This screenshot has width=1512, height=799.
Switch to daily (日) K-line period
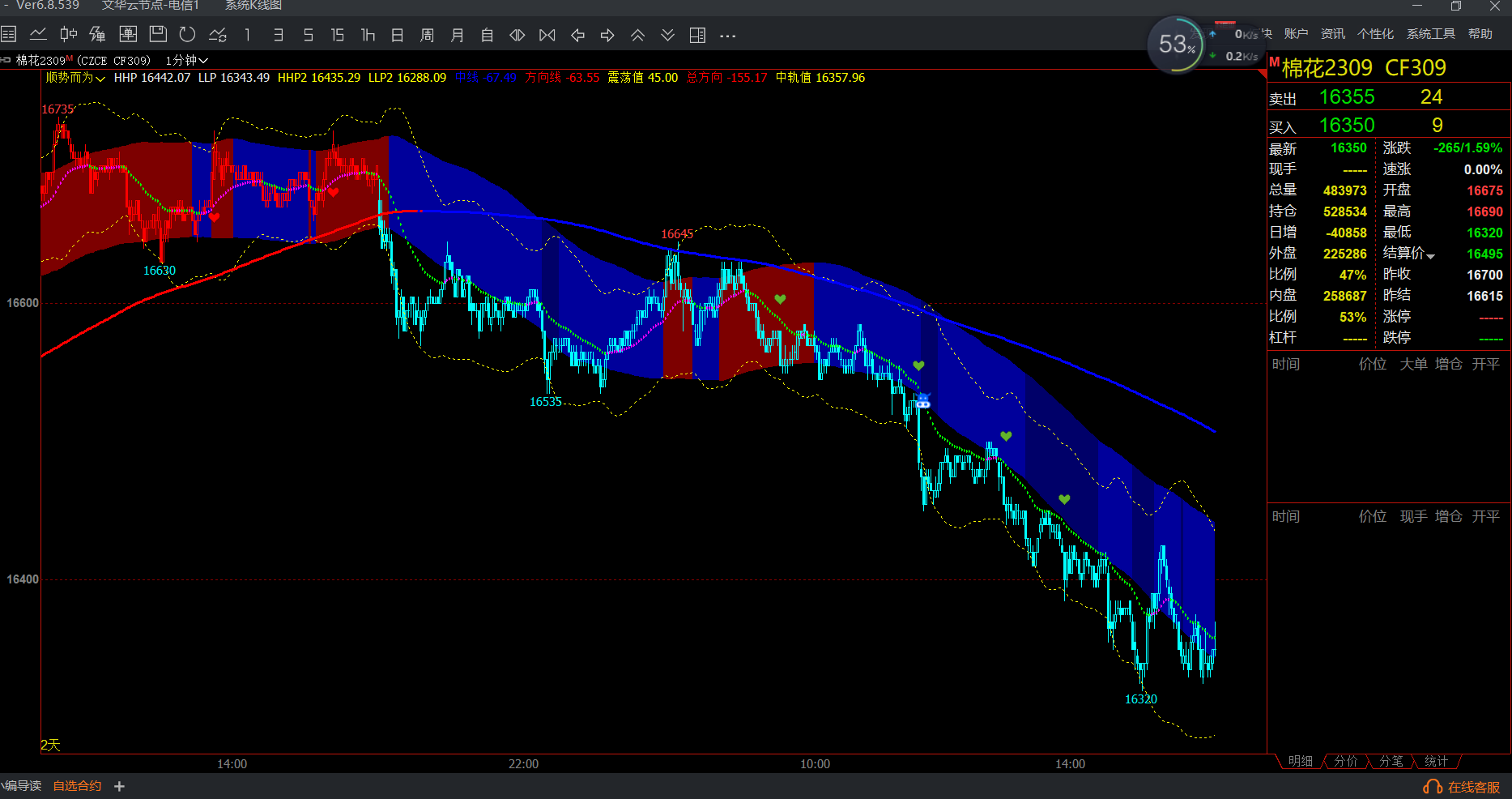click(398, 35)
